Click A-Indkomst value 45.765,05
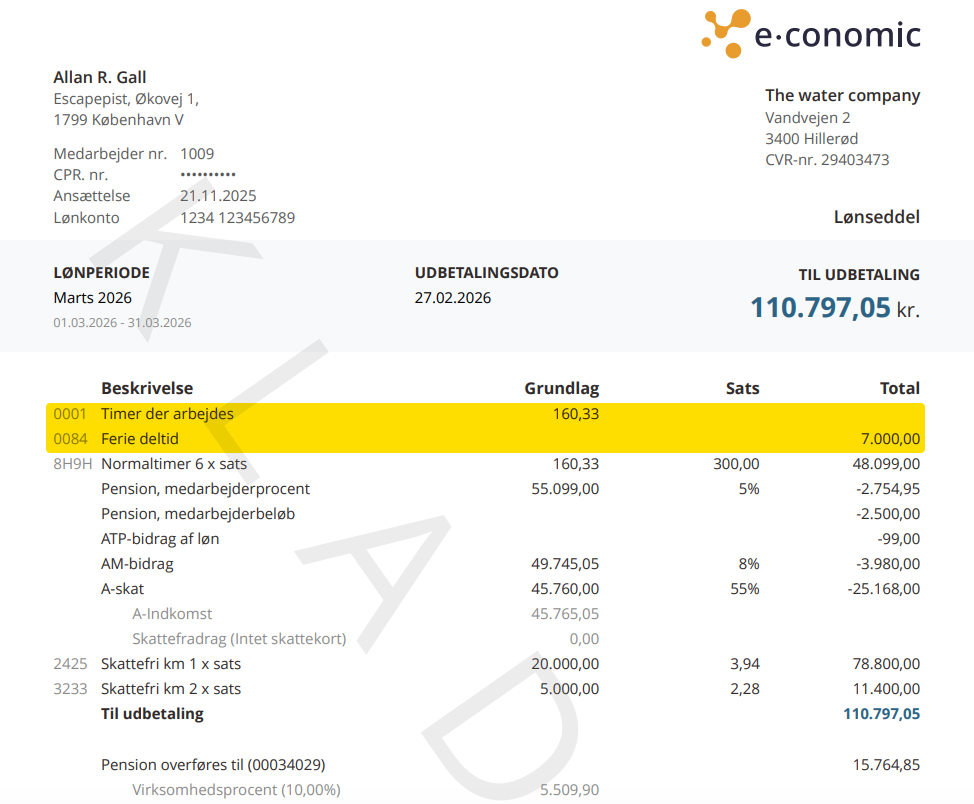Image resolution: width=974 pixels, height=804 pixels. click(x=565, y=614)
